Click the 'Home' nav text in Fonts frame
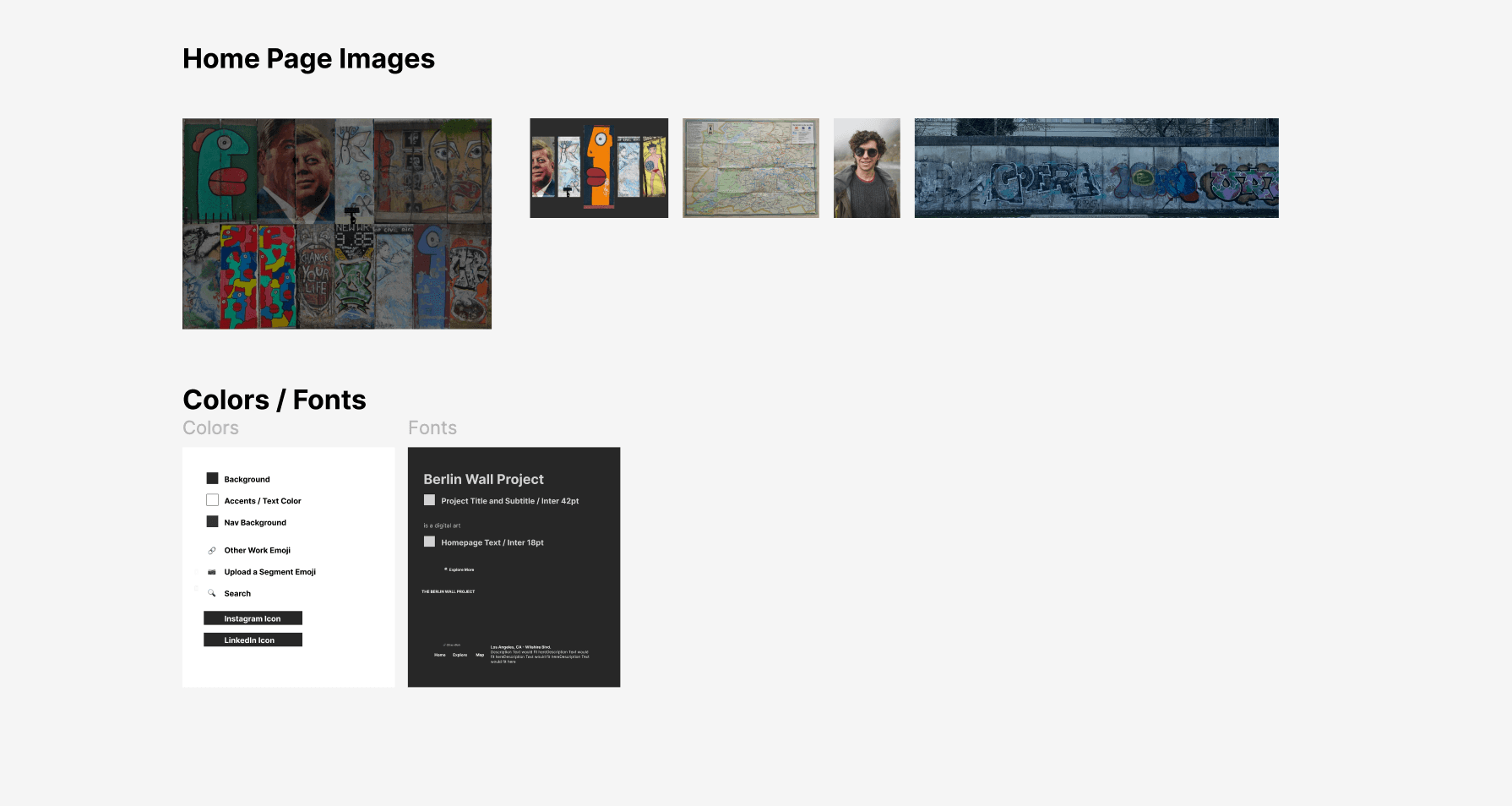This screenshot has width=1512, height=806. (x=440, y=655)
